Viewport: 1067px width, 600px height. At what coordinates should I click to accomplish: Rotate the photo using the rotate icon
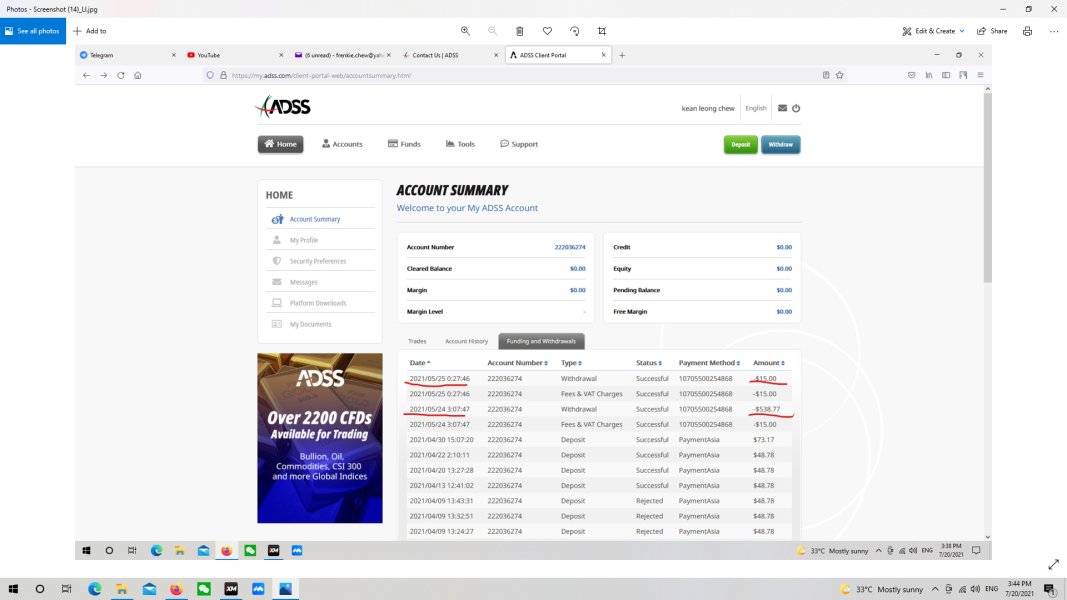click(574, 31)
